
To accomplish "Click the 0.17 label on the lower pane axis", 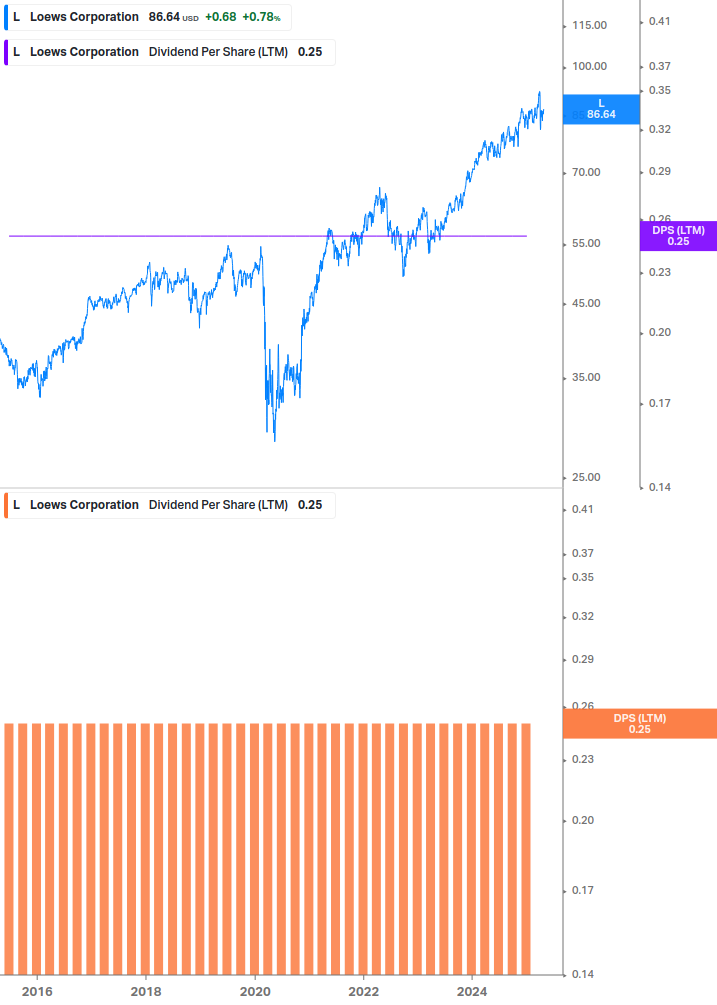I will coord(582,890).
